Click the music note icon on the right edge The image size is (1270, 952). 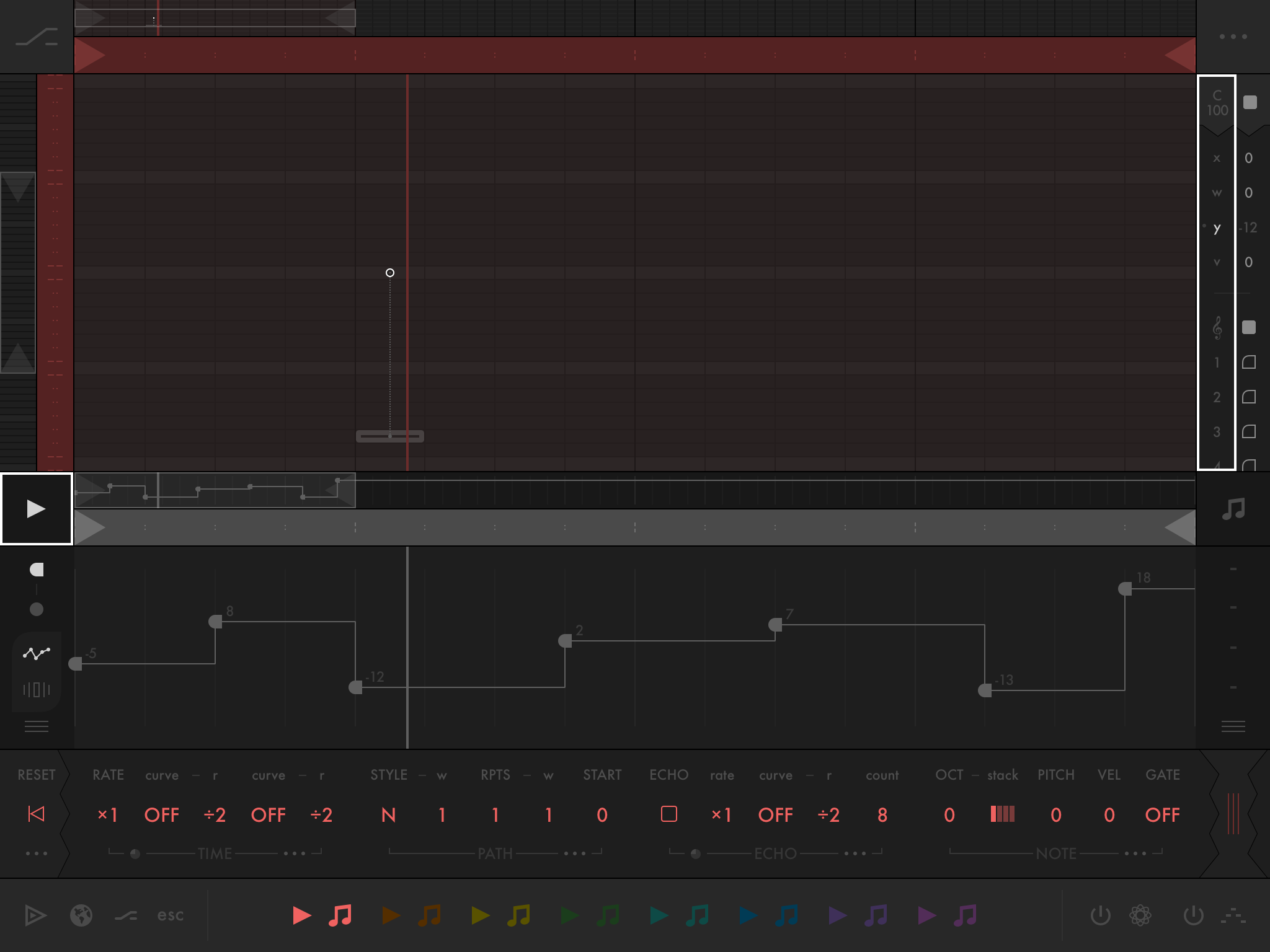[x=1234, y=508]
